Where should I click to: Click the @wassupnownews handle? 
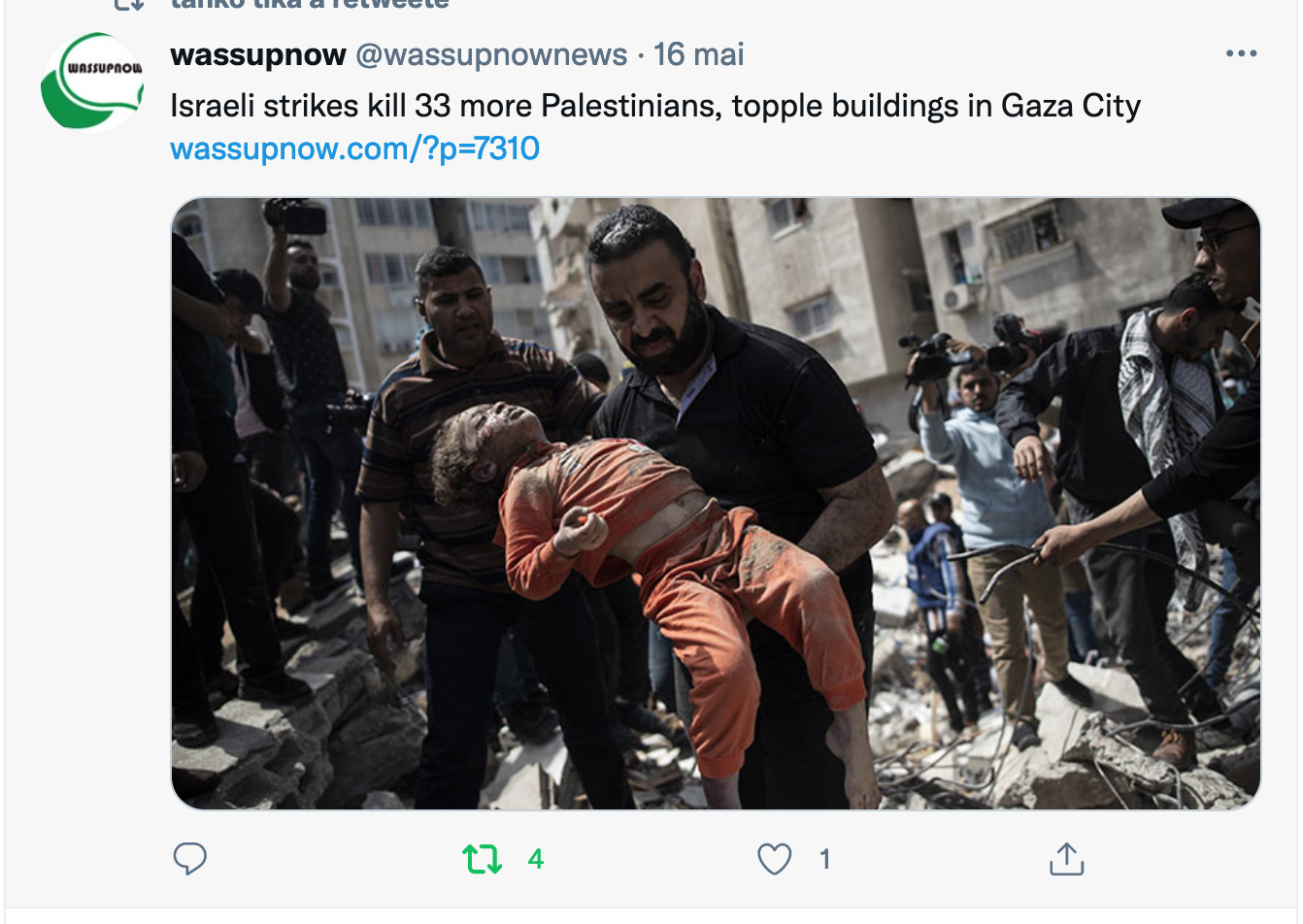click(x=491, y=54)
